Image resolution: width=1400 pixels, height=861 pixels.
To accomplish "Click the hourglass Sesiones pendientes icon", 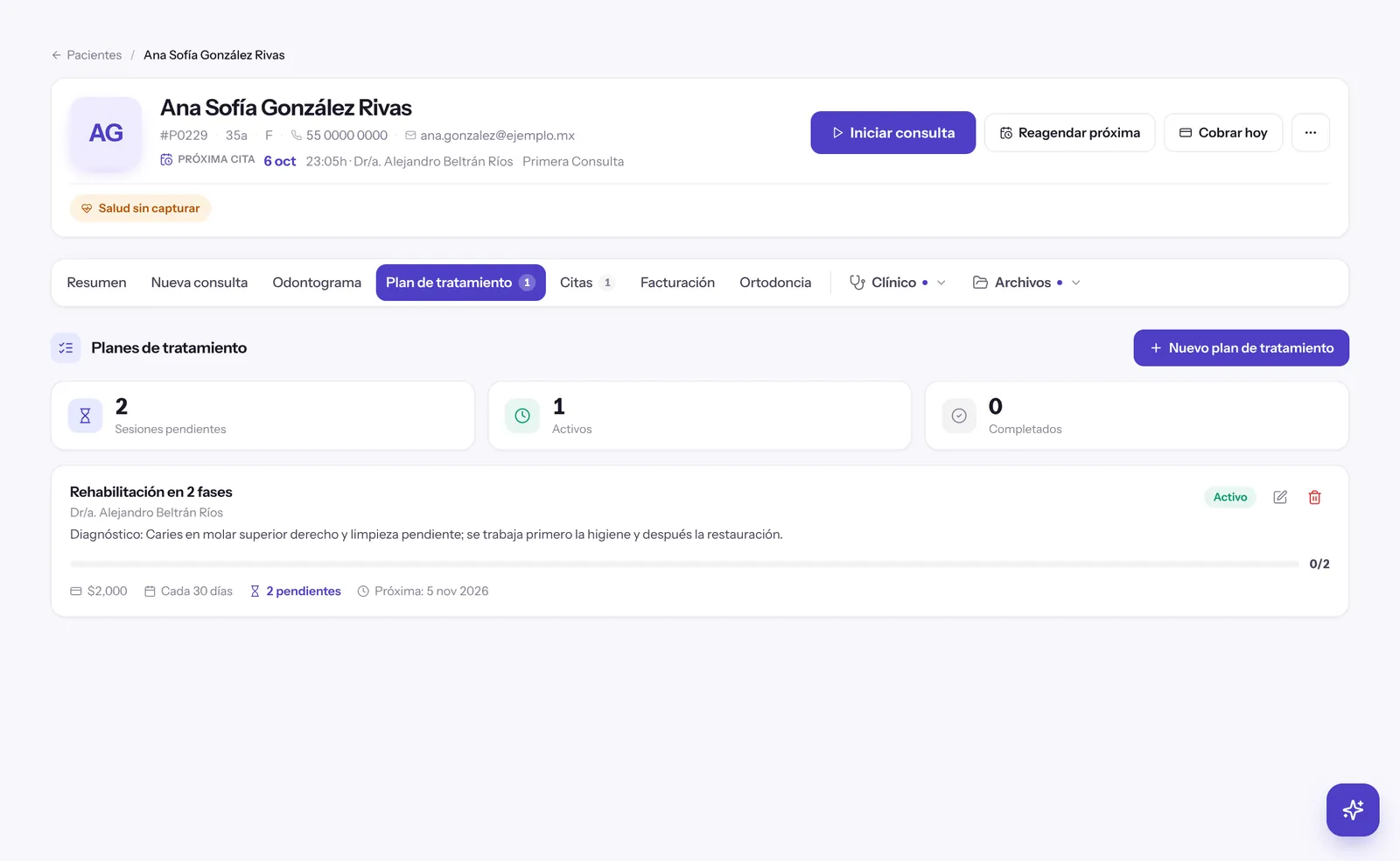I will [x=85, y=416].
